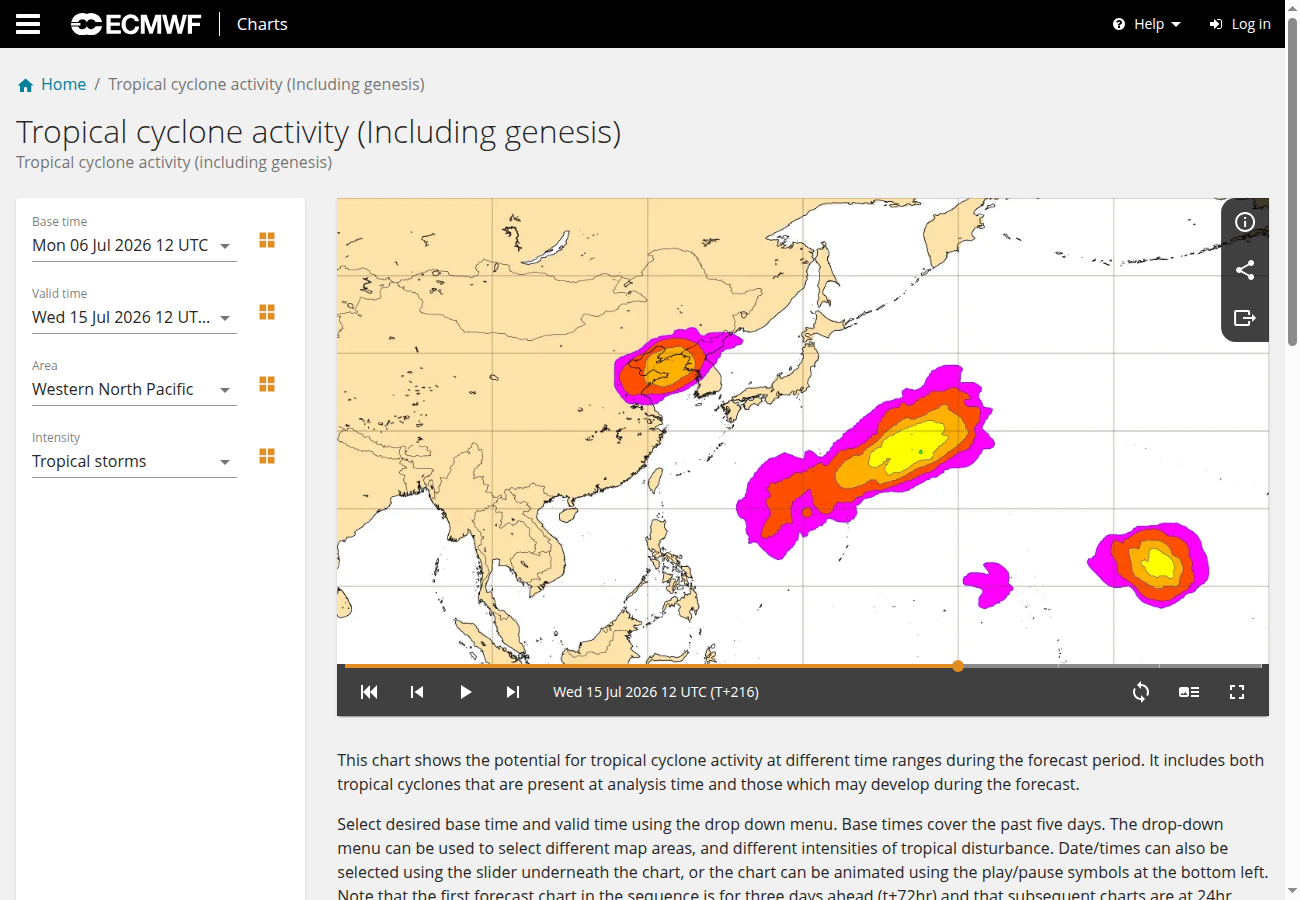Click the info icon on the chart

1245,222
